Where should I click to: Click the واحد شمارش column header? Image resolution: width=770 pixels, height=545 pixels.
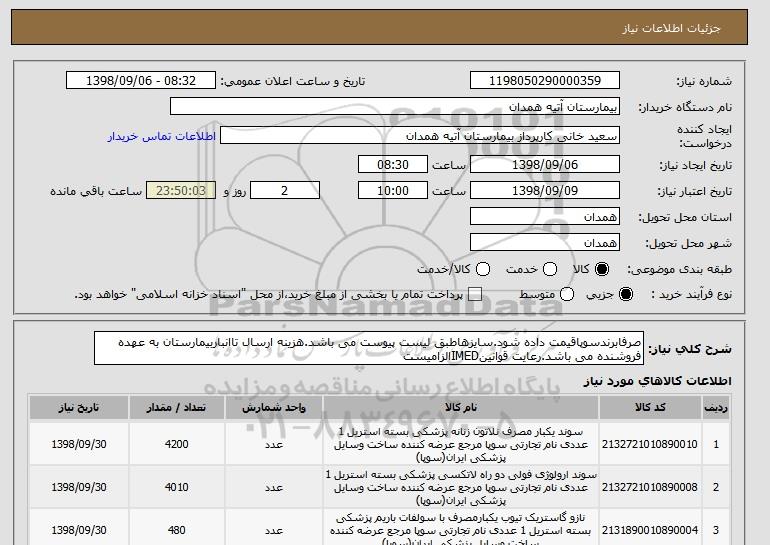(x=274, y=408)
